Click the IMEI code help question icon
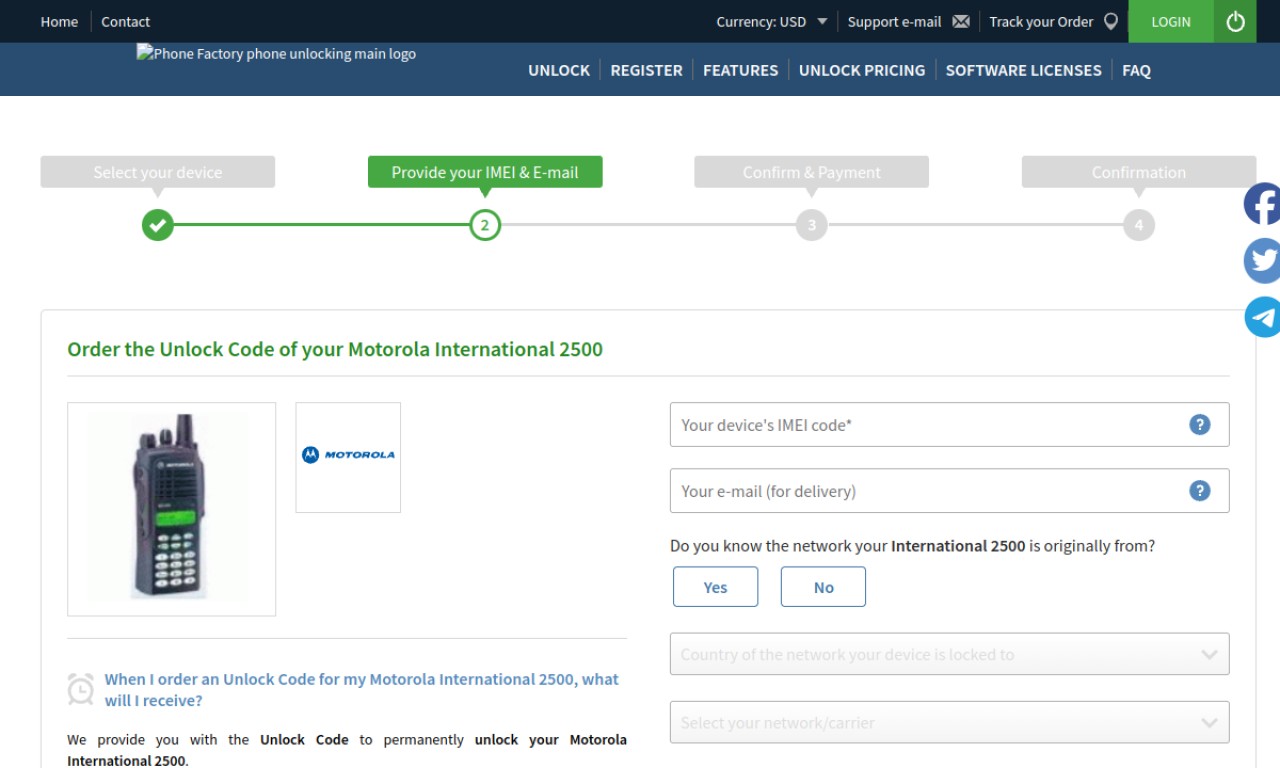This screenshot has height=768, width=1280. coord(1200,424)
